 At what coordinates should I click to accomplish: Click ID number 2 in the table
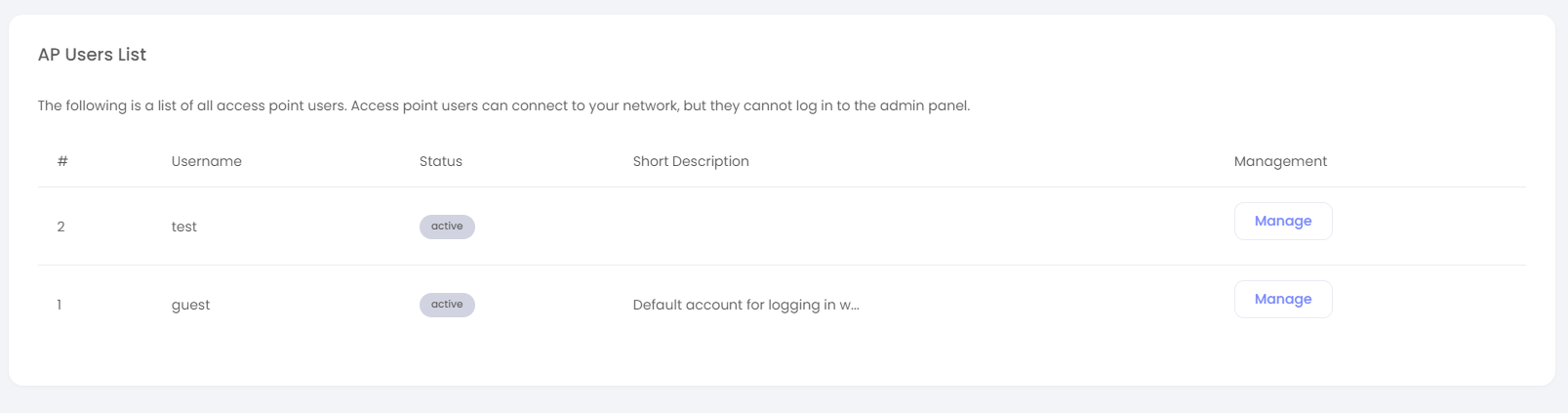click(x=60, y=227)
